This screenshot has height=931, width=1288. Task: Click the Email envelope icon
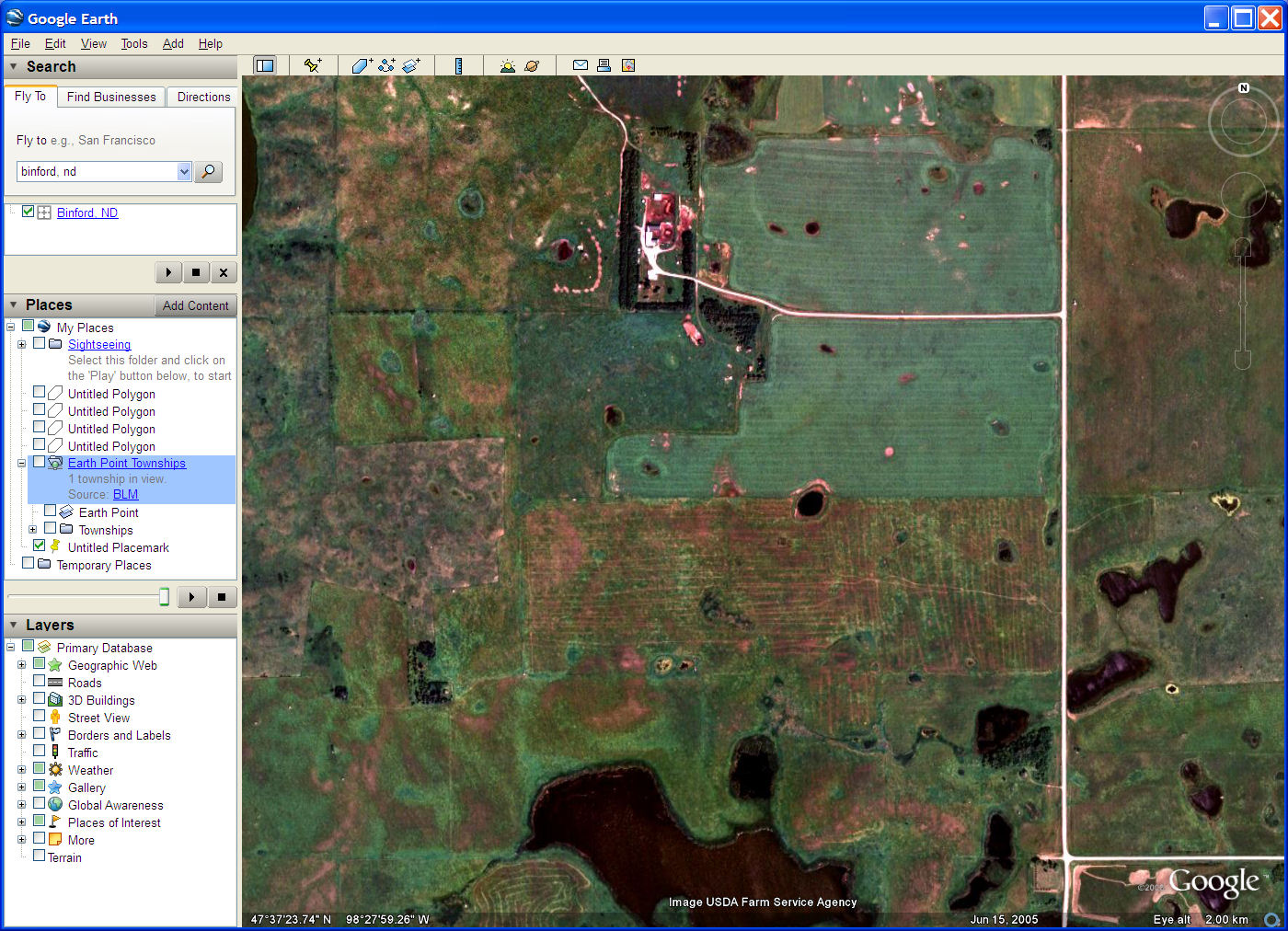click(581, 65)
